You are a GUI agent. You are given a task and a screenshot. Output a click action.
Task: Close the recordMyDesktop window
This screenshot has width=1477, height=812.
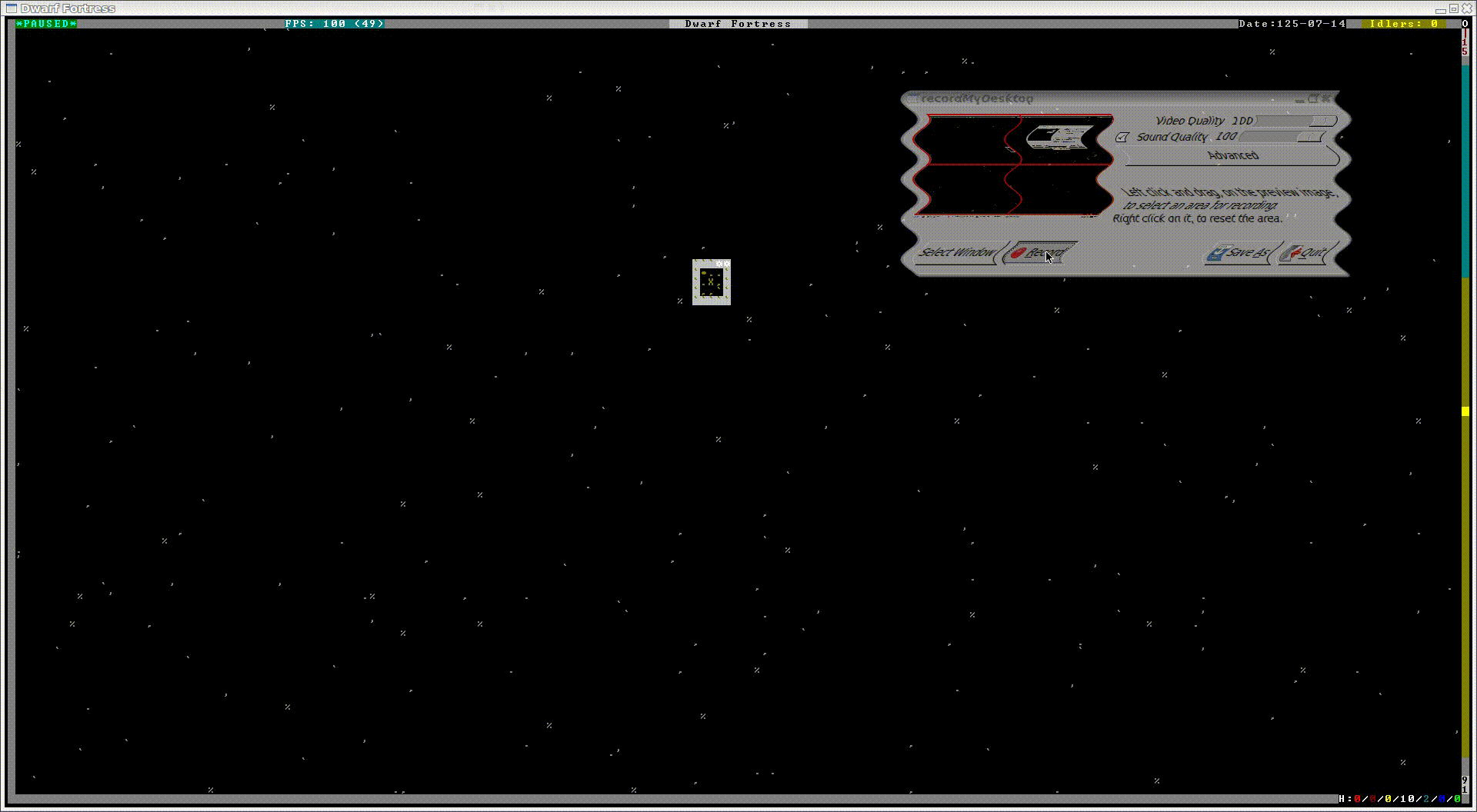click(x=1327, y=98)
